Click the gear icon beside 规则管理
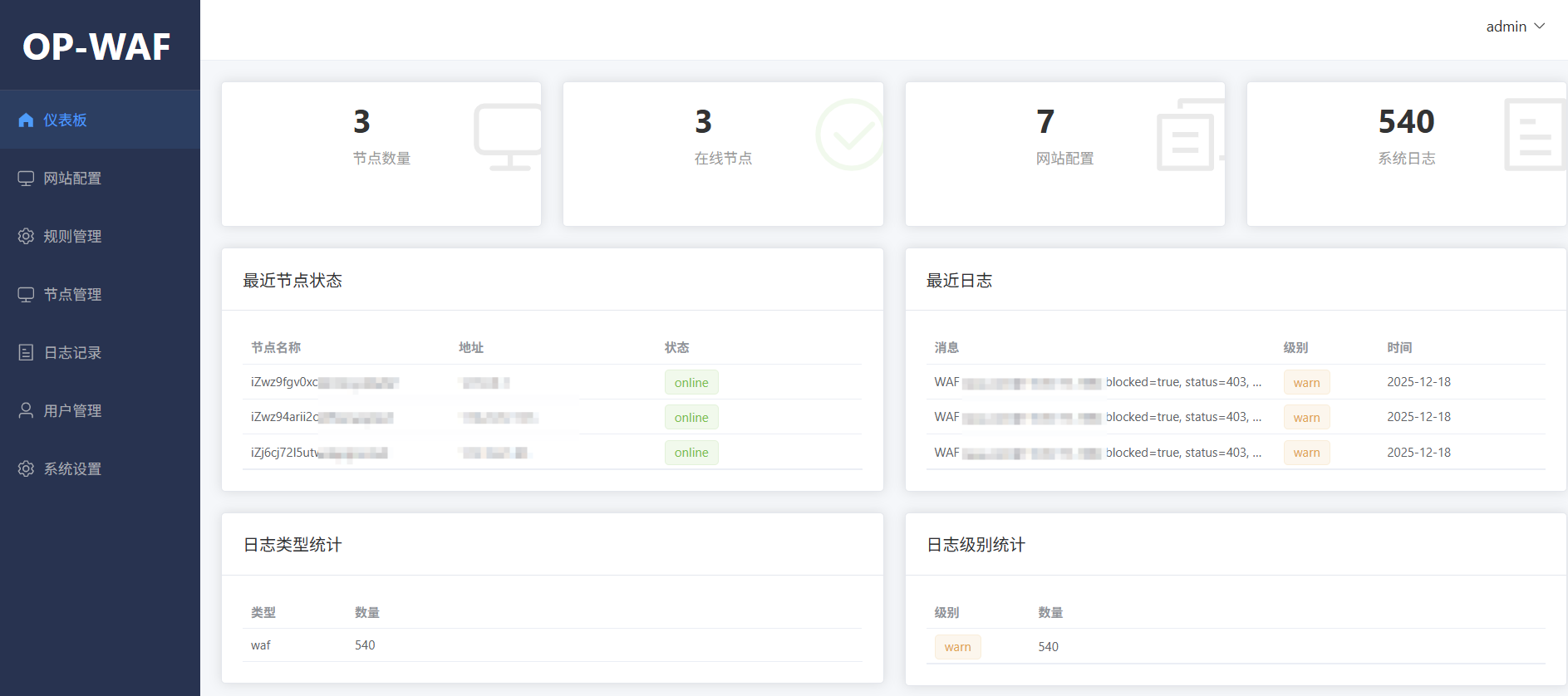 pyautogui.click(x=26, y=237)
